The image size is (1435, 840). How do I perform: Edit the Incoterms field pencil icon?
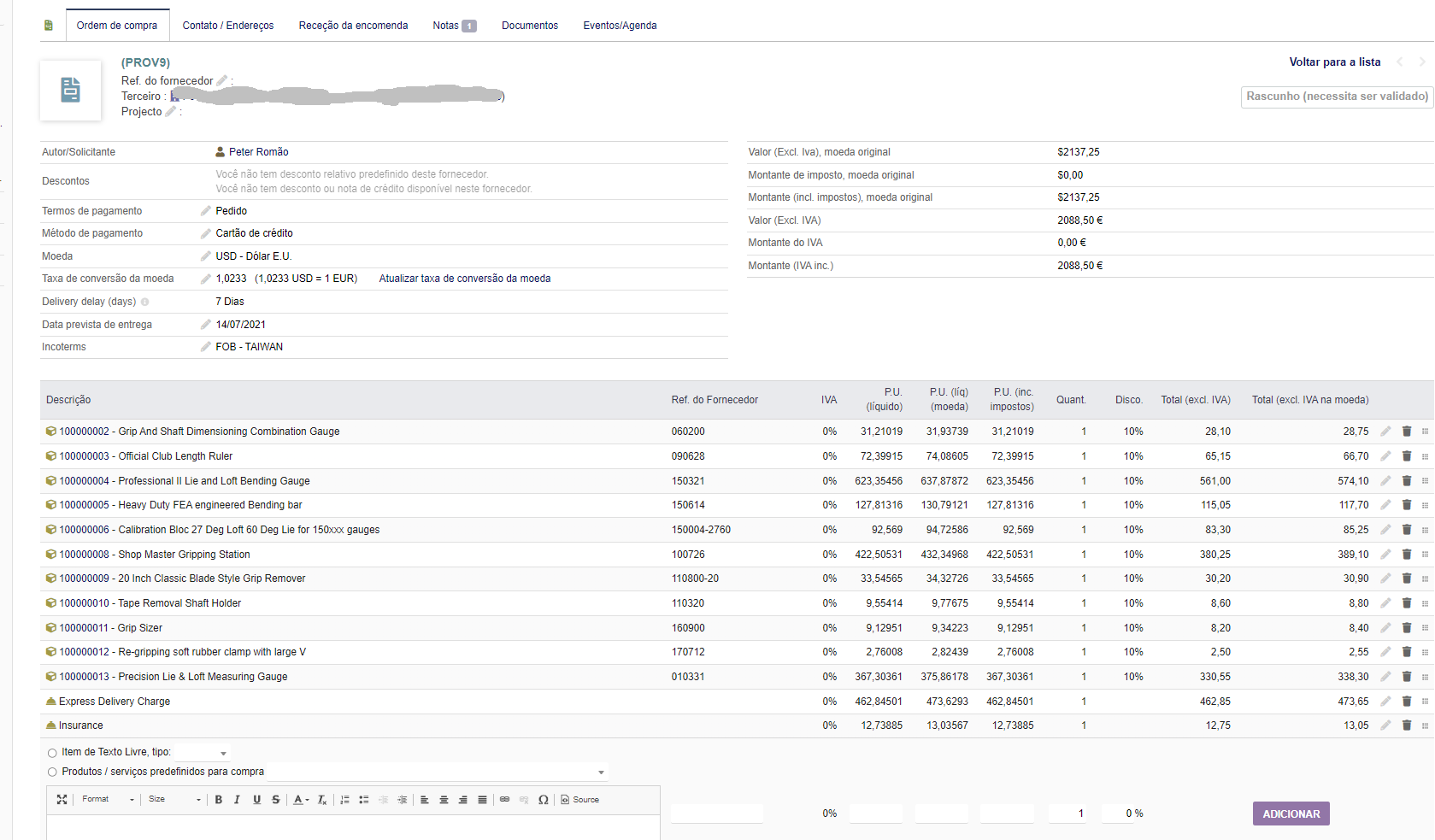coord(205,347)
